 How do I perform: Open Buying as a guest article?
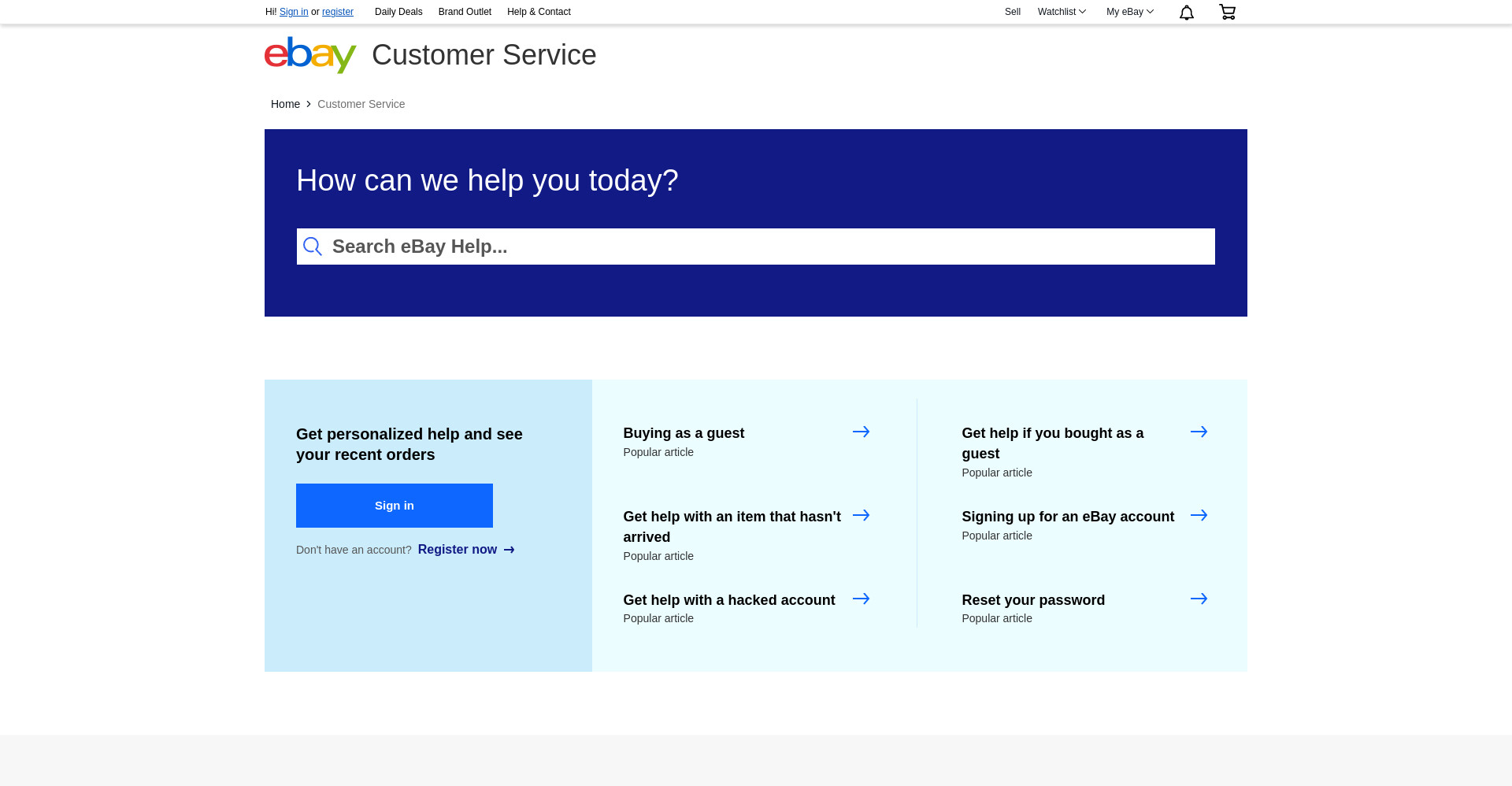684,433
